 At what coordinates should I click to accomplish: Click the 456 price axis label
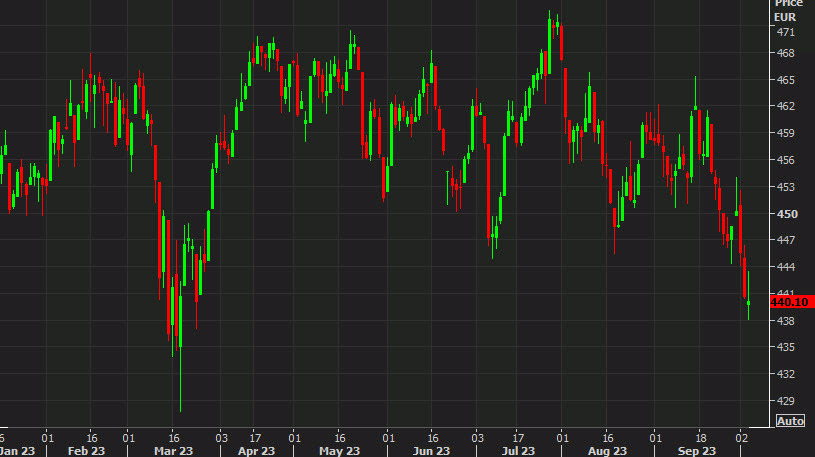tap(785, 160)
